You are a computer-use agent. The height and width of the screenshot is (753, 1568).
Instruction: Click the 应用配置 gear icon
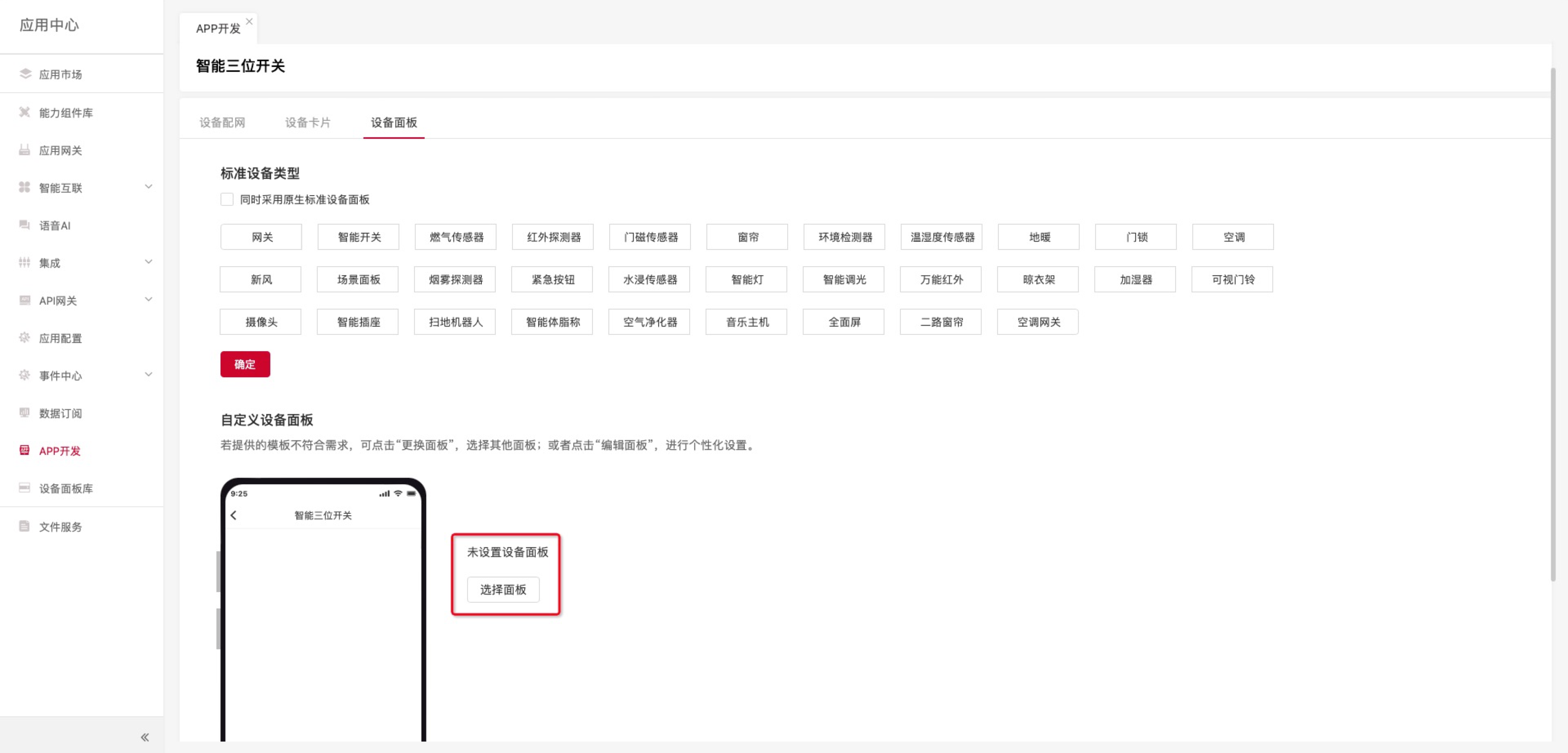[x=24, y=337]
